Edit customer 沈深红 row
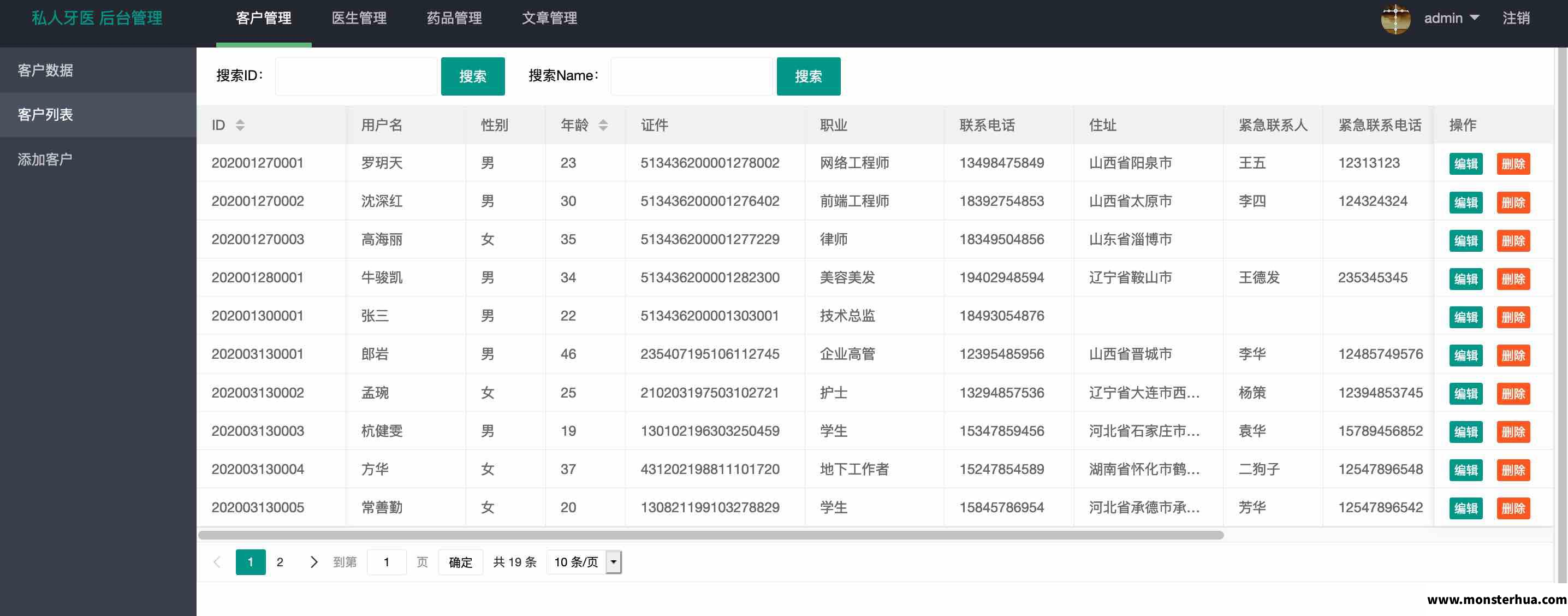1568x616 pixels. 1466,202
